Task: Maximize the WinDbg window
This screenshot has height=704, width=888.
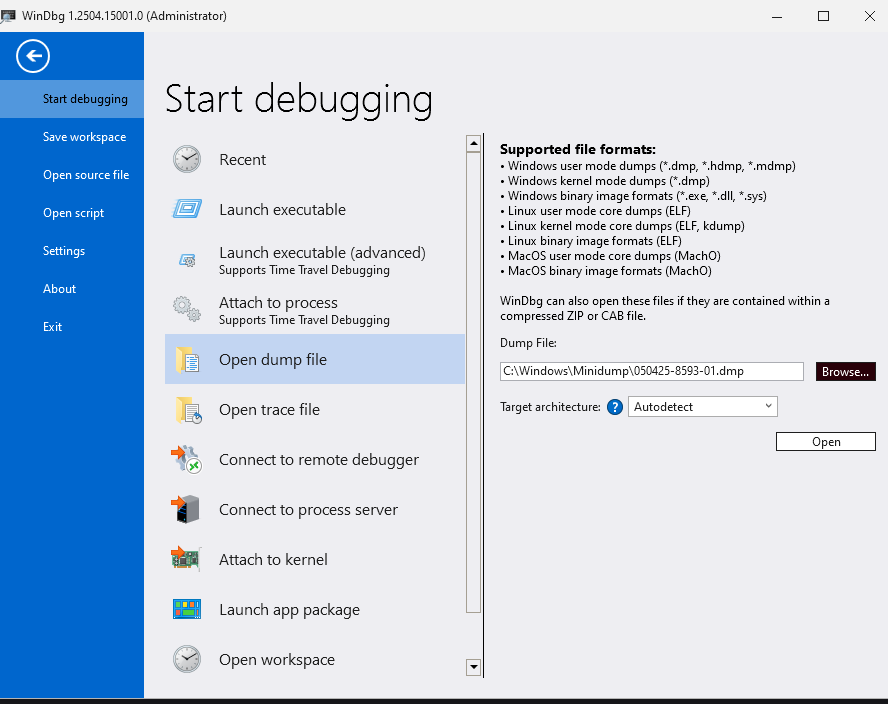Action: 823,16
